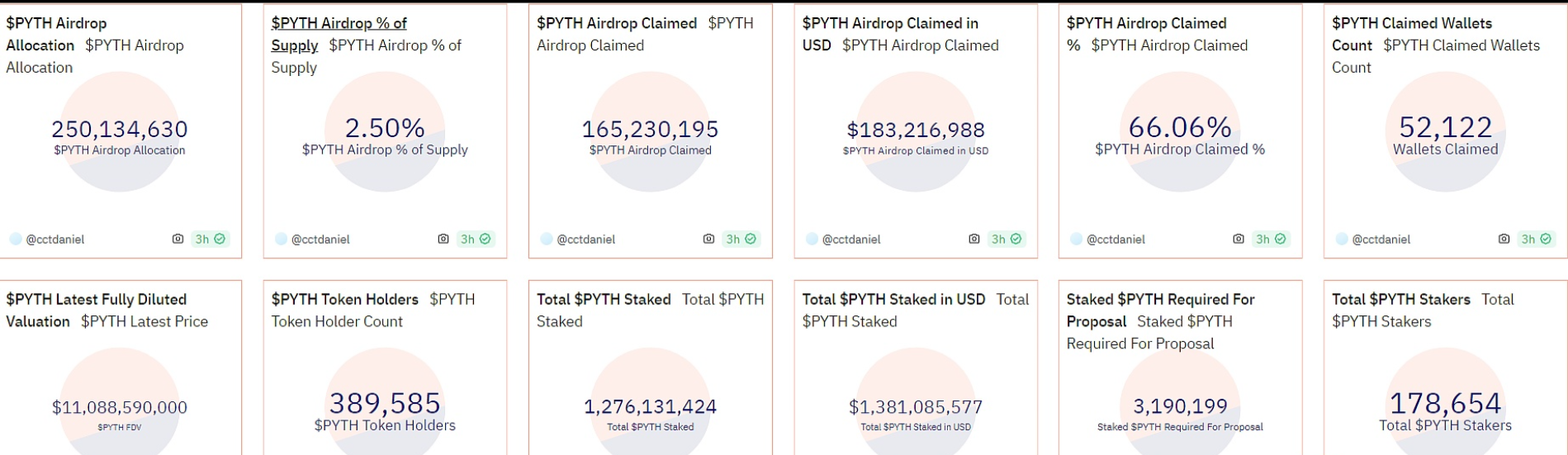Image resolution: width=1568 pixels, height=455 pixels.
Task: Click camera icon on $PYTH Airdrop Allocation card
Action: [x=178, y=239]
